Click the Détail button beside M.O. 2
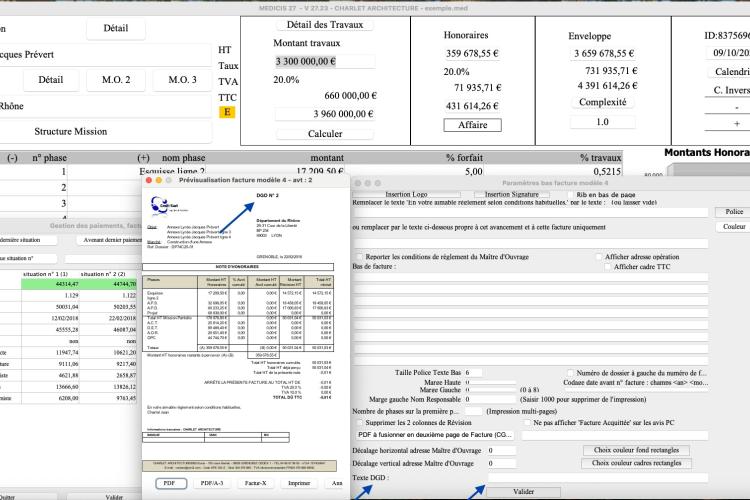Screen dimensions: 750x500 pos(51,80)
